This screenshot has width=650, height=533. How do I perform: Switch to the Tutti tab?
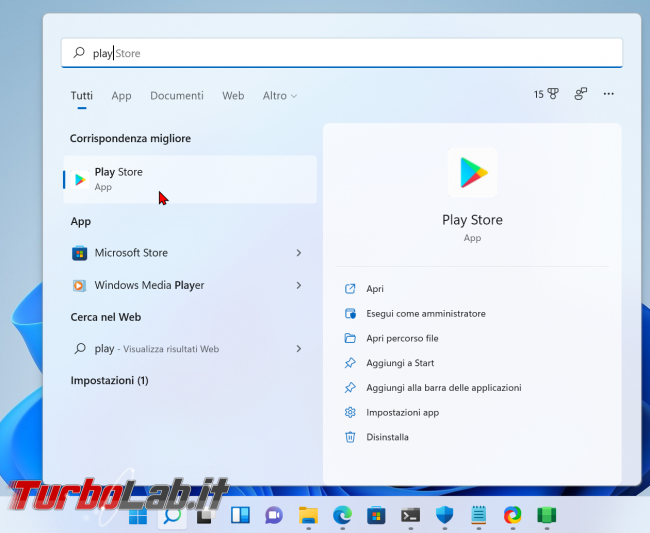pos(82,96)
